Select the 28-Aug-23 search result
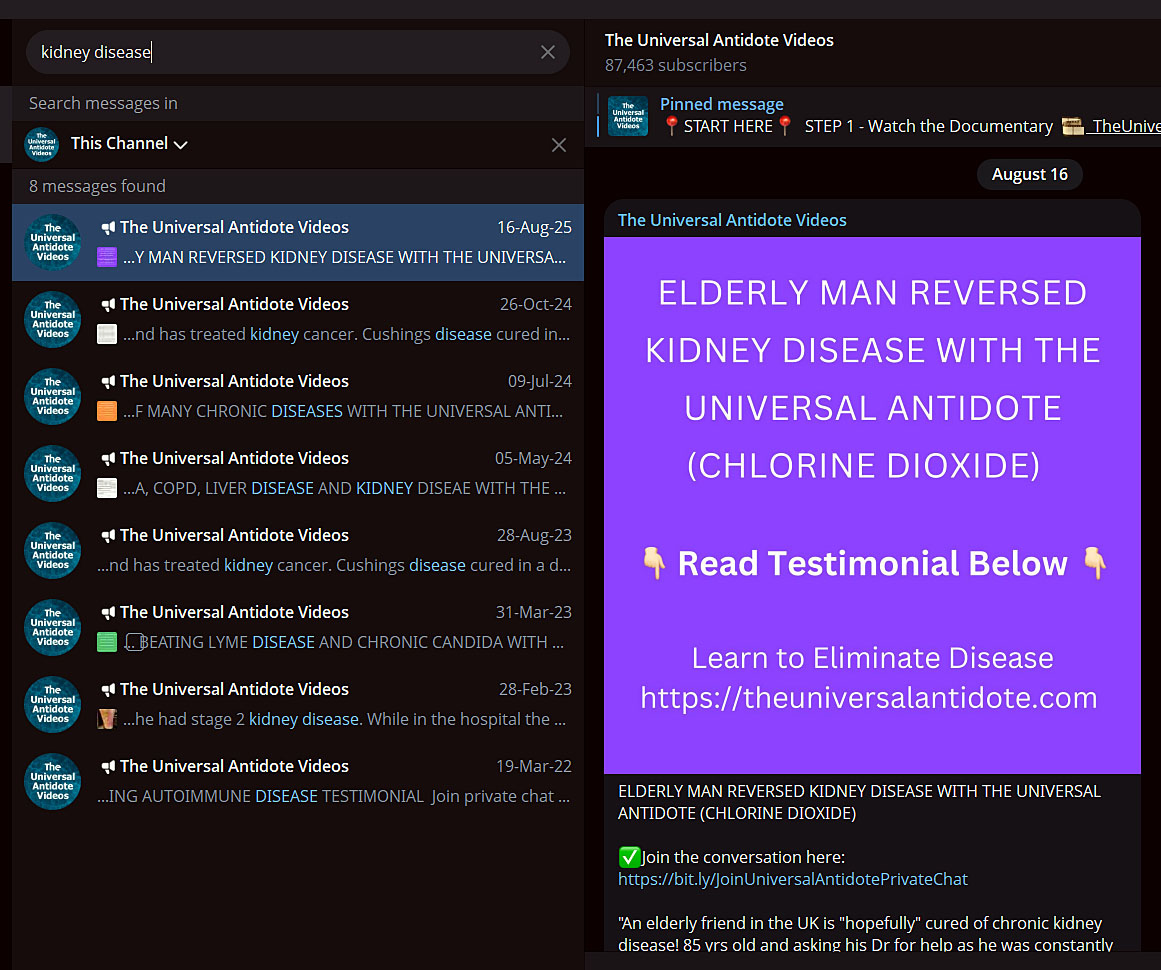The height and width of the screenshot is (970, 1161). tap(297, 550)
